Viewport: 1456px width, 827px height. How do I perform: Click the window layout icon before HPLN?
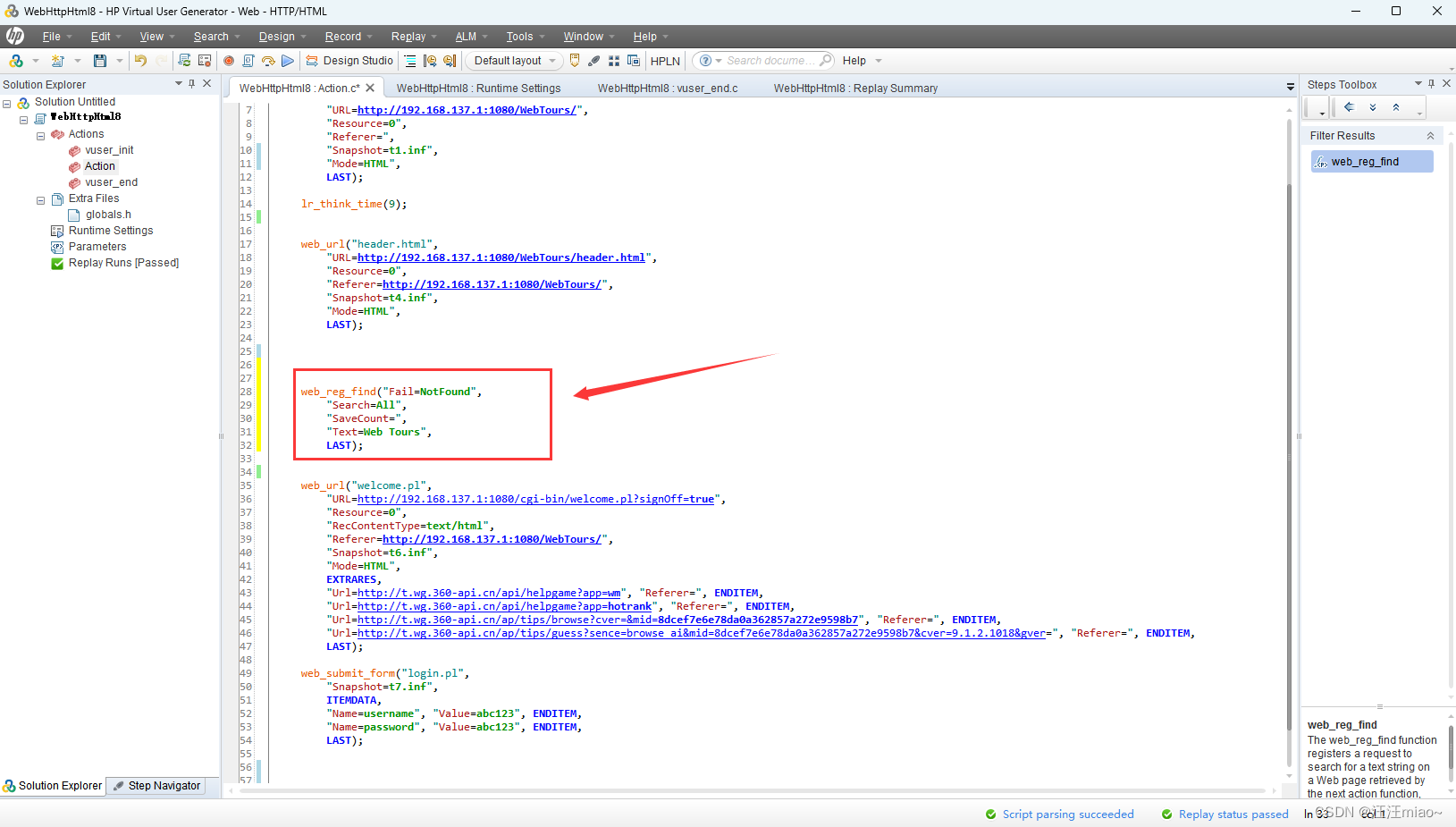[634, 61]
